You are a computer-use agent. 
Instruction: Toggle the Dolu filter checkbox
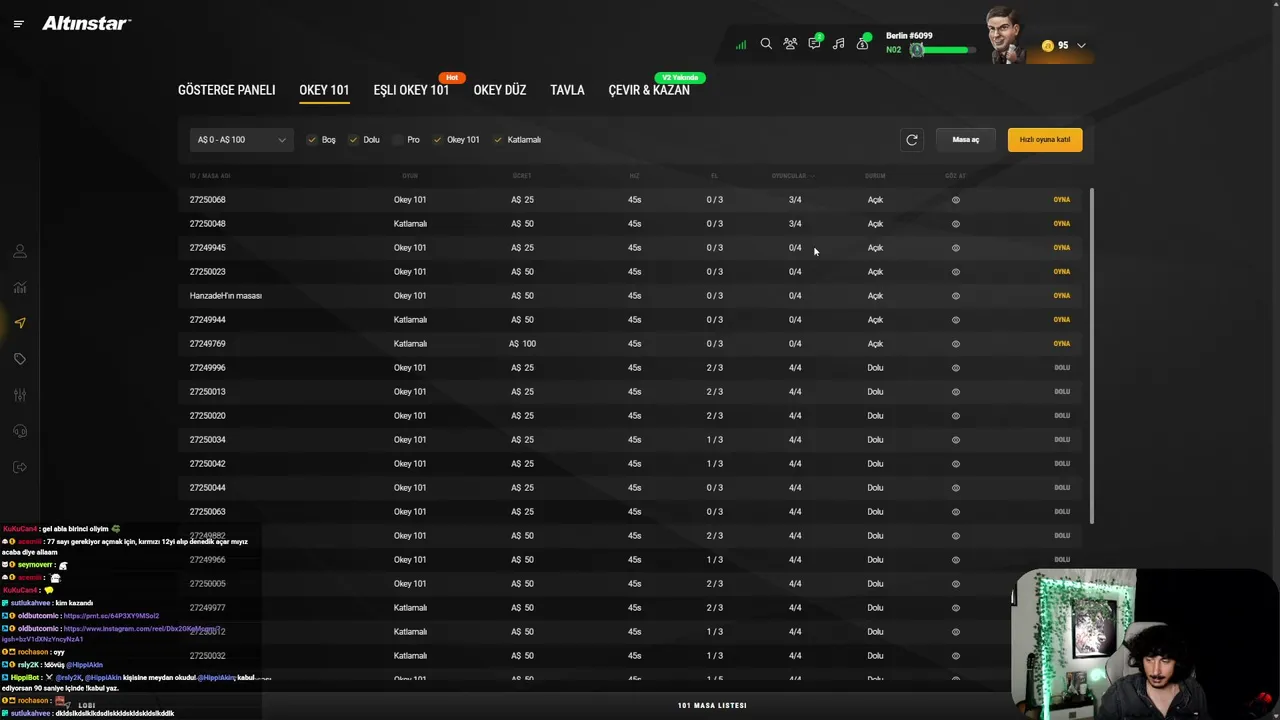click(353, 140)
